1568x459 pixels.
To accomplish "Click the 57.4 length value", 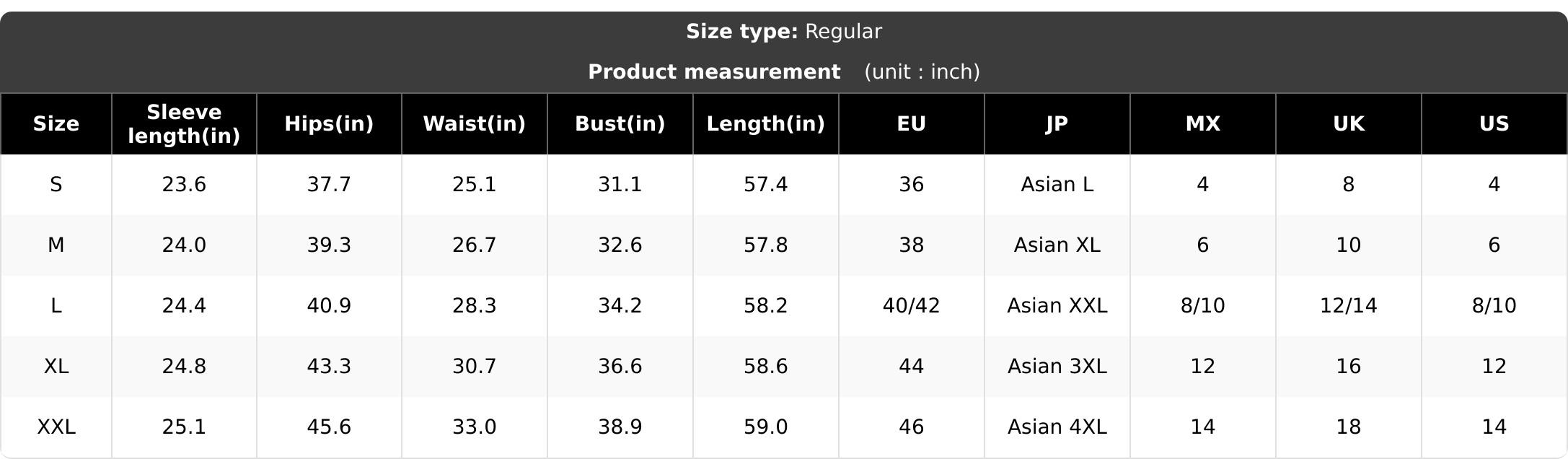I will 766,185.
